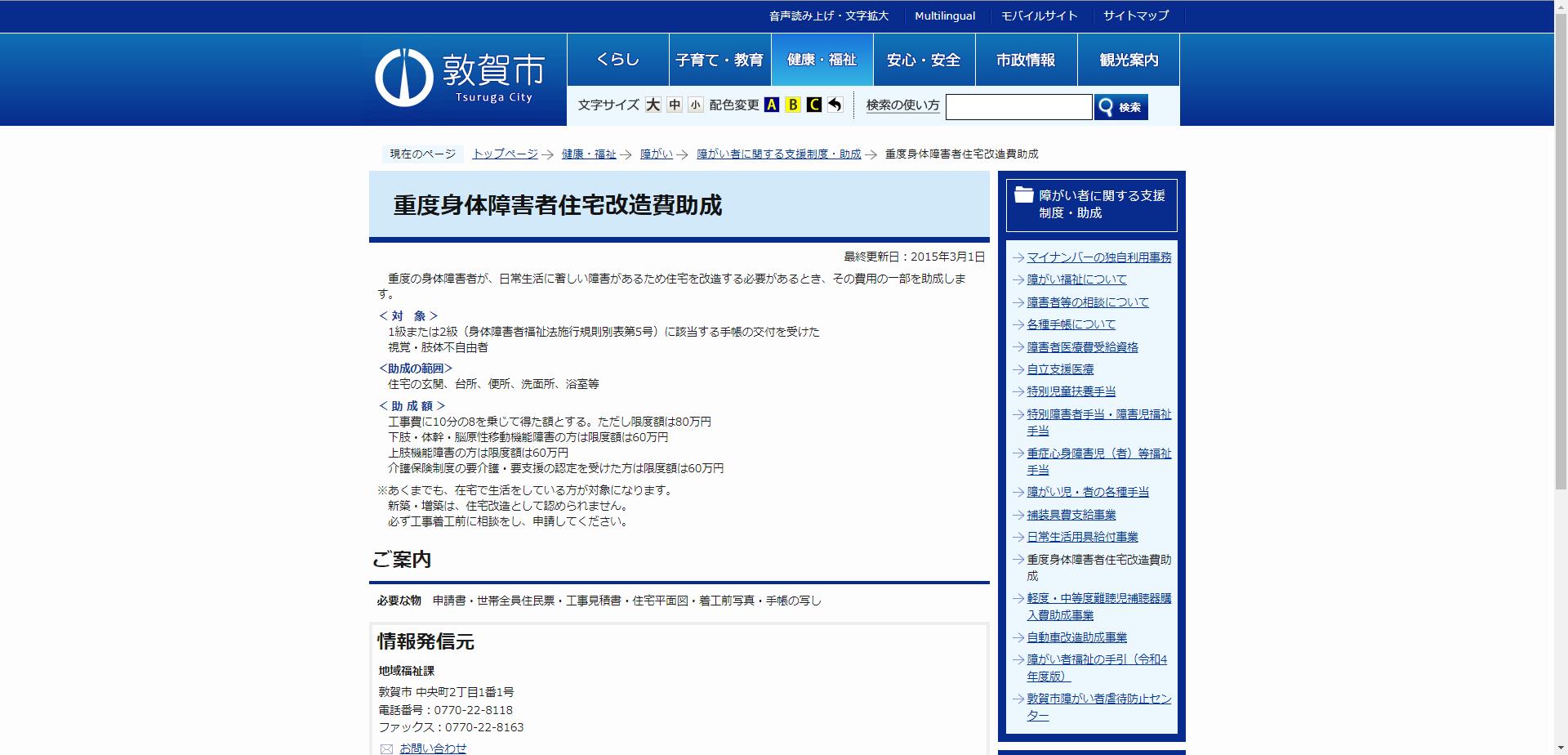
Task: Open 障害者医療費受給資格 sidebar link
Action: point(1082,347)
